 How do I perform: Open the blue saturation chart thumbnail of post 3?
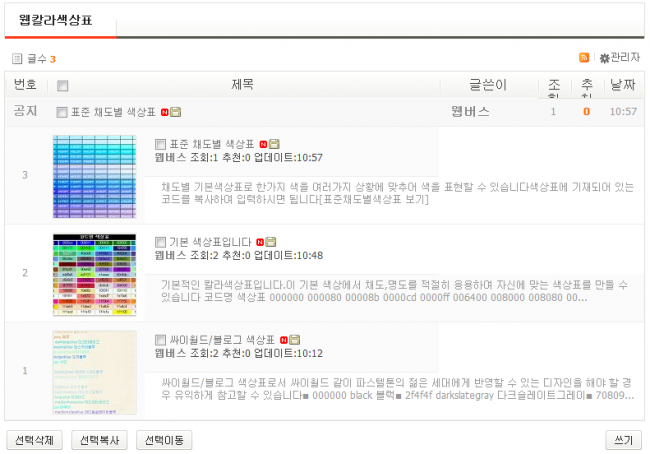(95, 177)
